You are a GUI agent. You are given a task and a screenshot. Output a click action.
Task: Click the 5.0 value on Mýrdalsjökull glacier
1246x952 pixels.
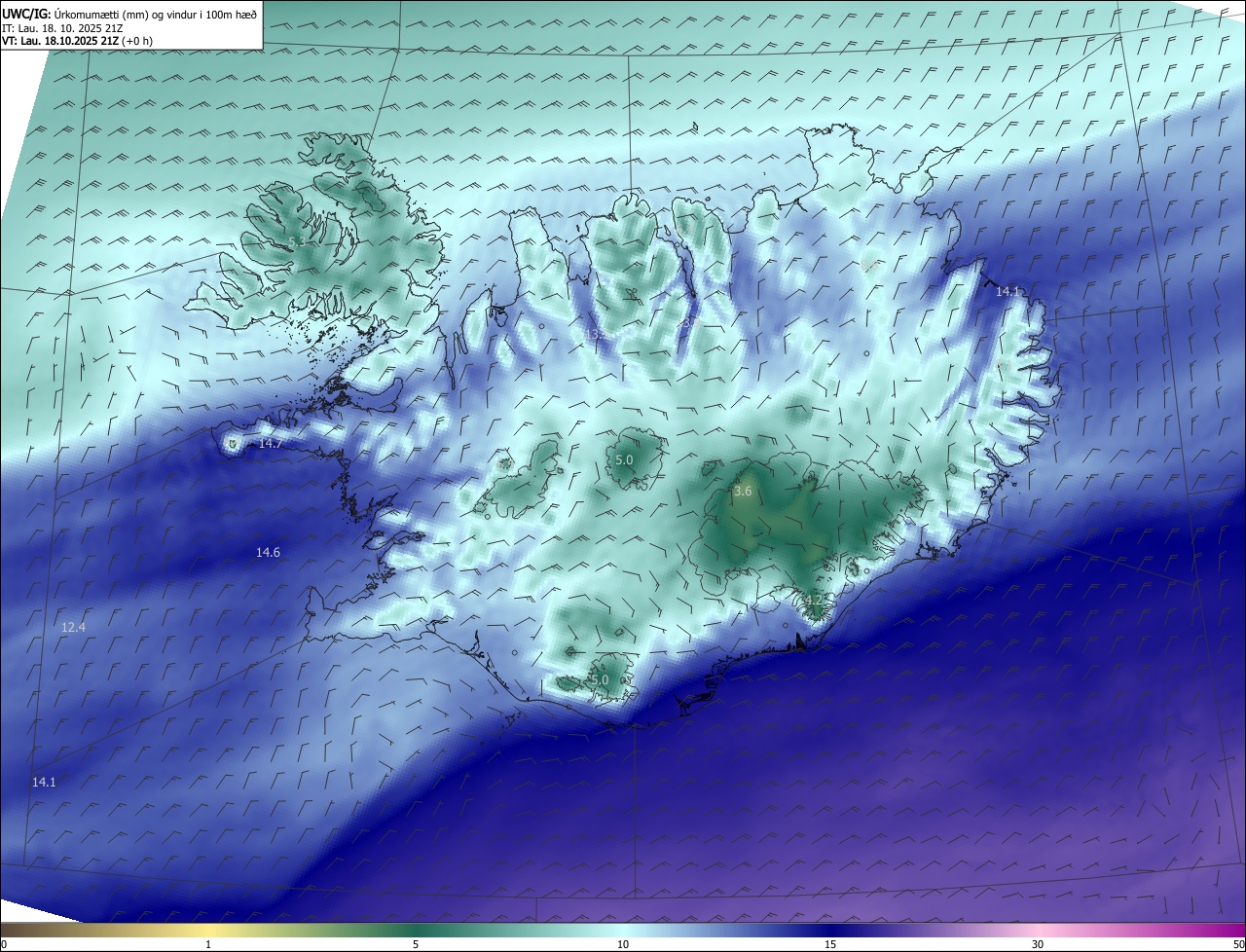(600, 679)
